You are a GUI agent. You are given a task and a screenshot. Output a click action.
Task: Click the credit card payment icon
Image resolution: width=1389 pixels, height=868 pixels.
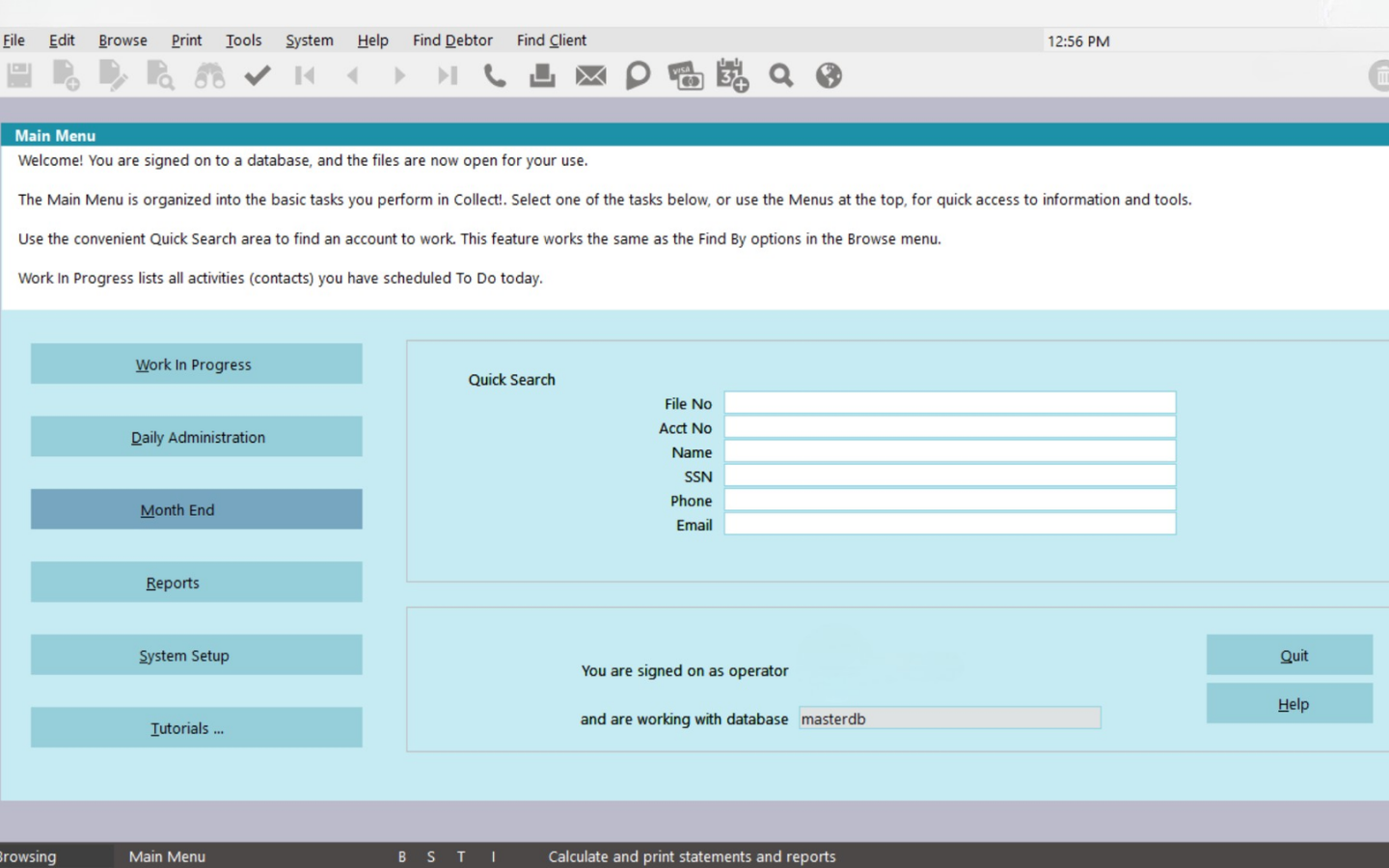point(685,75)
